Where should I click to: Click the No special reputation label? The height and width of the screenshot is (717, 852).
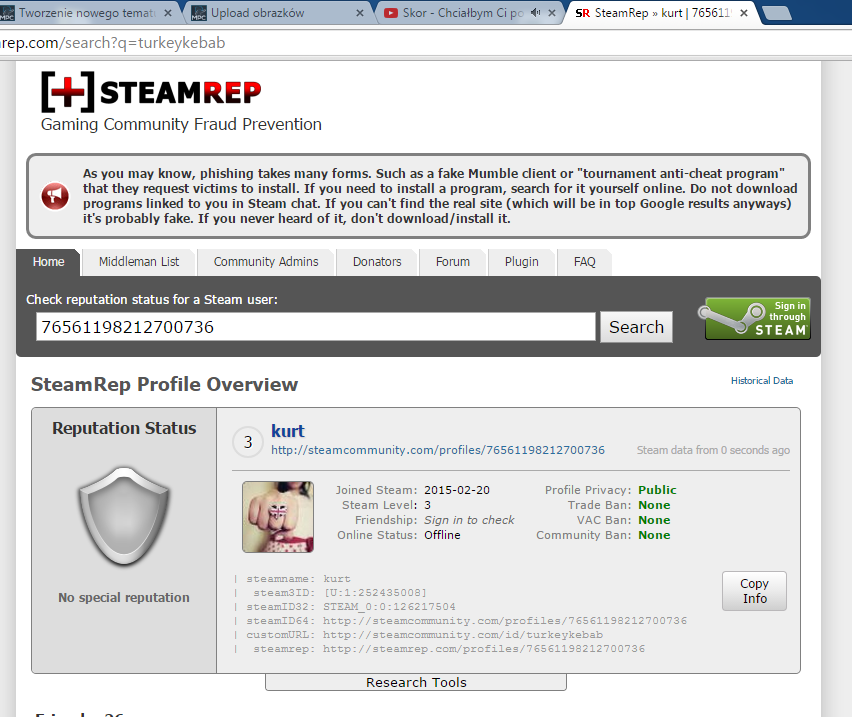(x=124, y=598)
